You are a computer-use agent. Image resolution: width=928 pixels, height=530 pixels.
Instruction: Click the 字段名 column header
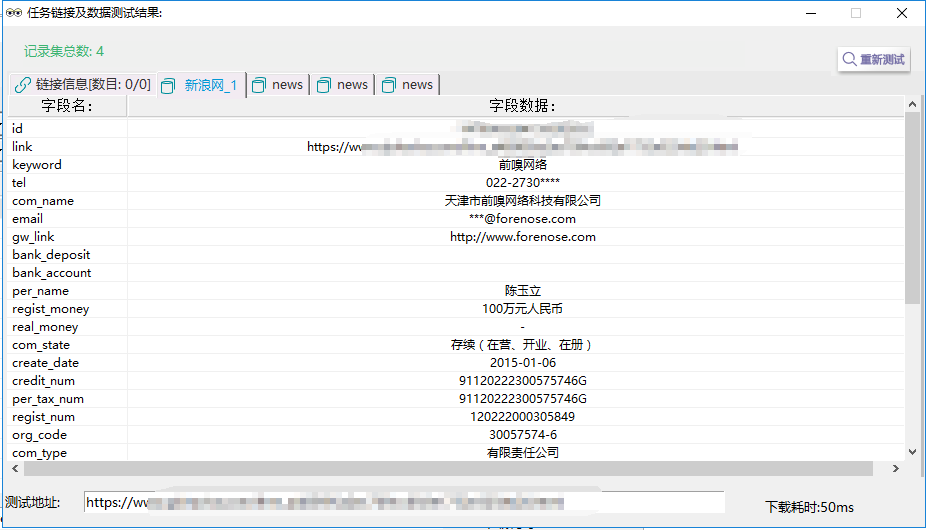(x=67, y=105)
